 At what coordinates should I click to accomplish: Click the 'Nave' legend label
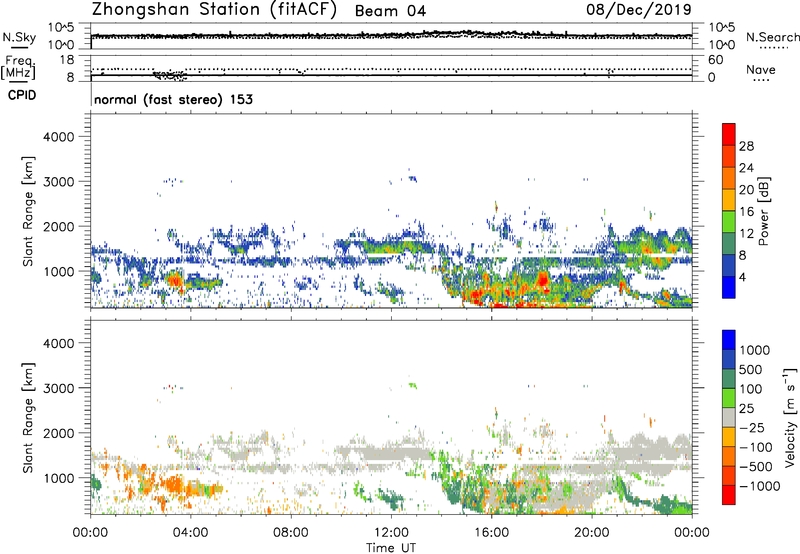pyautogui.click(x=761, y=69)
